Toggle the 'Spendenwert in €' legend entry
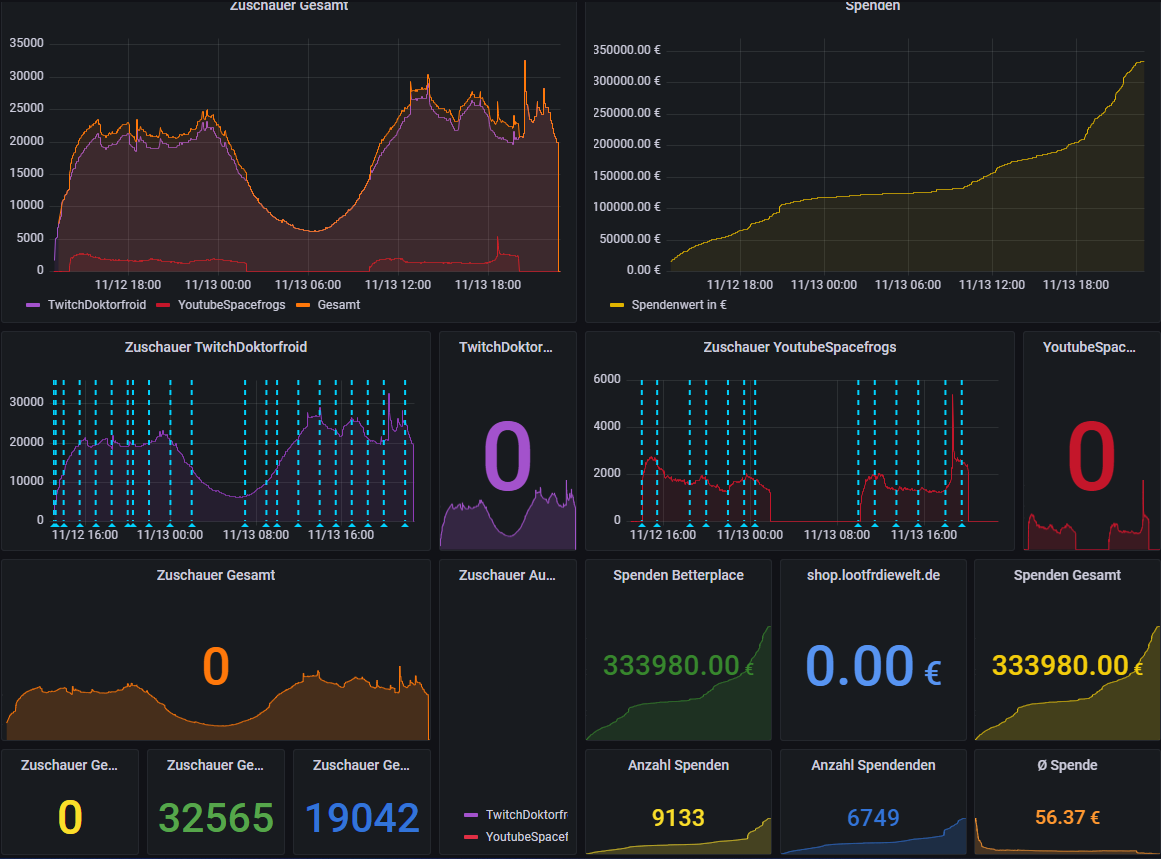1161x859 pixels. click(679, 305)
